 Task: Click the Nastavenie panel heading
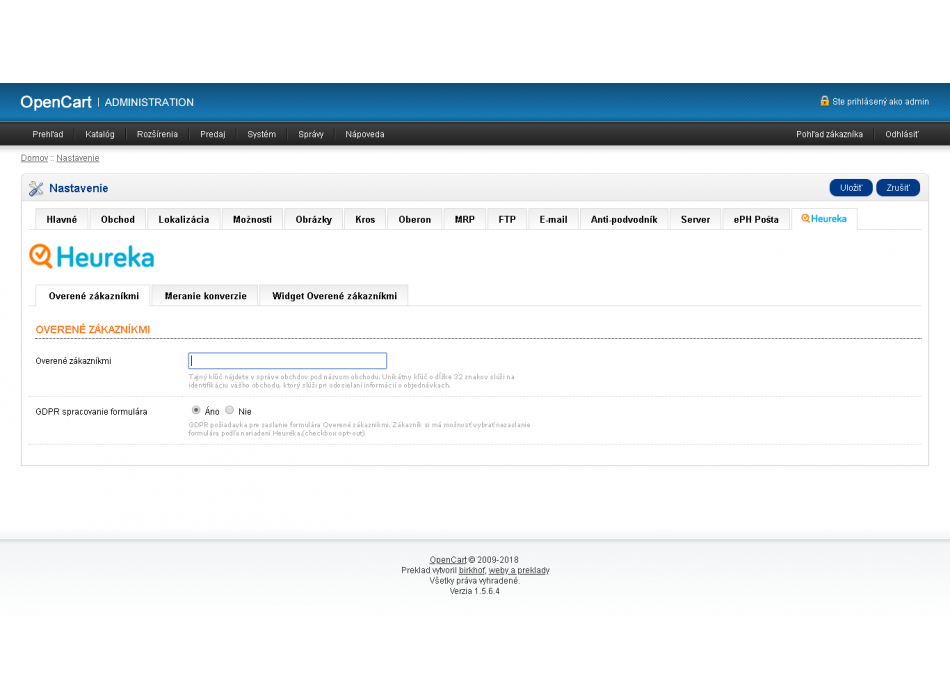click(79, 188)
